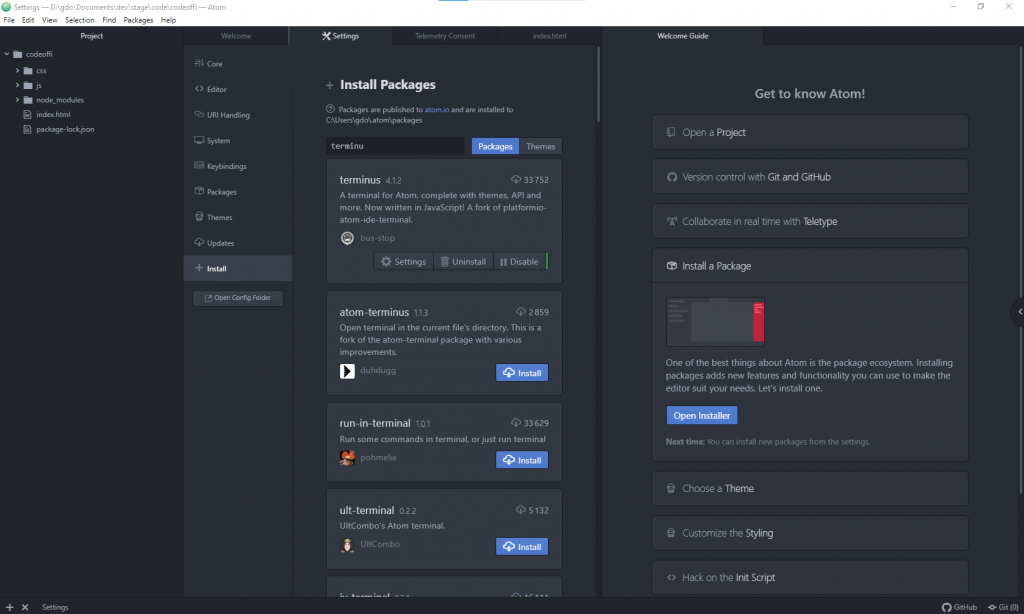The height and width of the screenshot is (614, 1024).
Task: Click the X icon in status bar
Action: tap(25, 607)
